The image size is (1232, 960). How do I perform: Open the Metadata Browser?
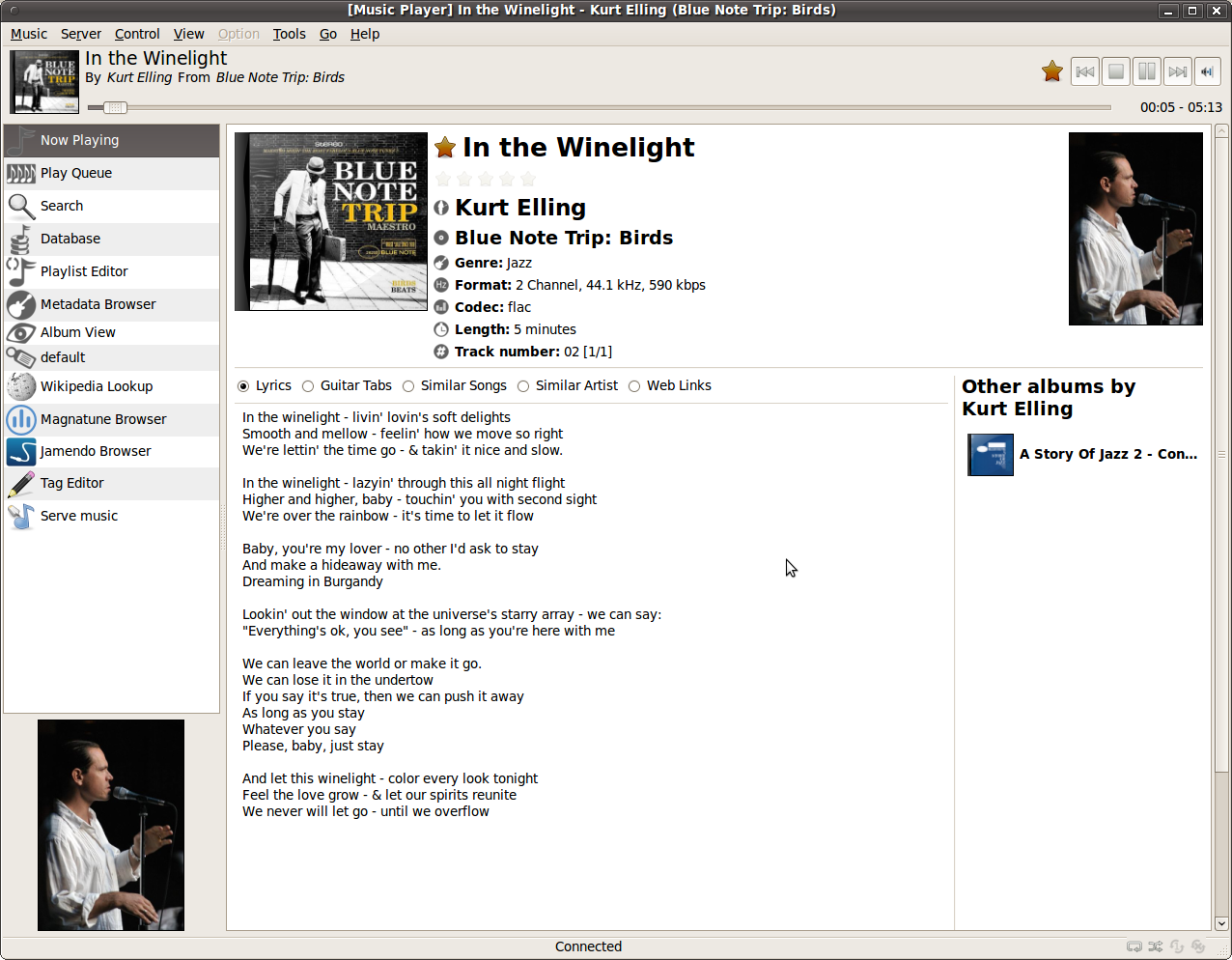click(112, 304)
